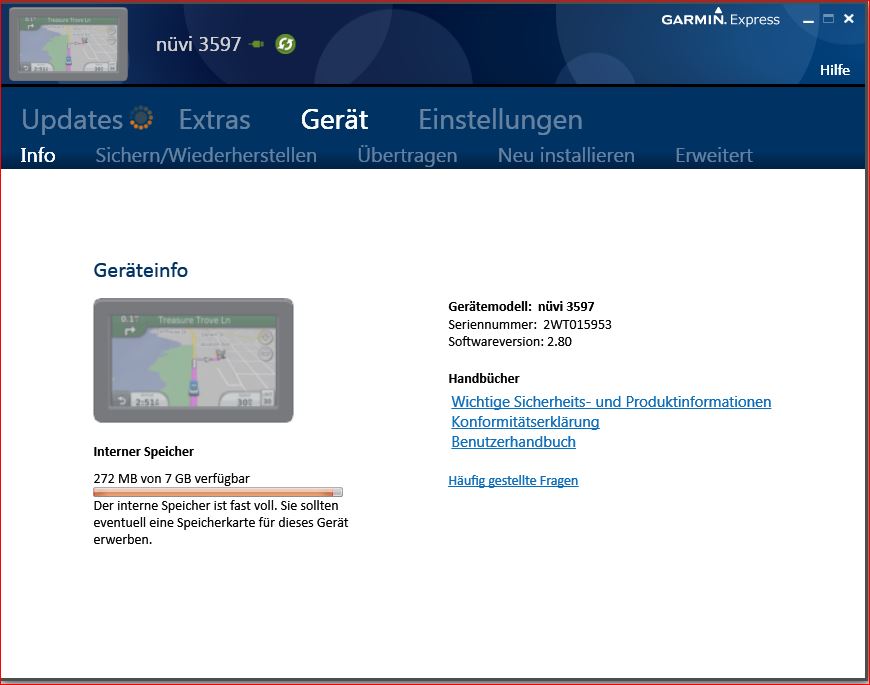Click the internal storage usage bar
The height and width of the screenshot is (685, 870).
click(x=217, y=492)
